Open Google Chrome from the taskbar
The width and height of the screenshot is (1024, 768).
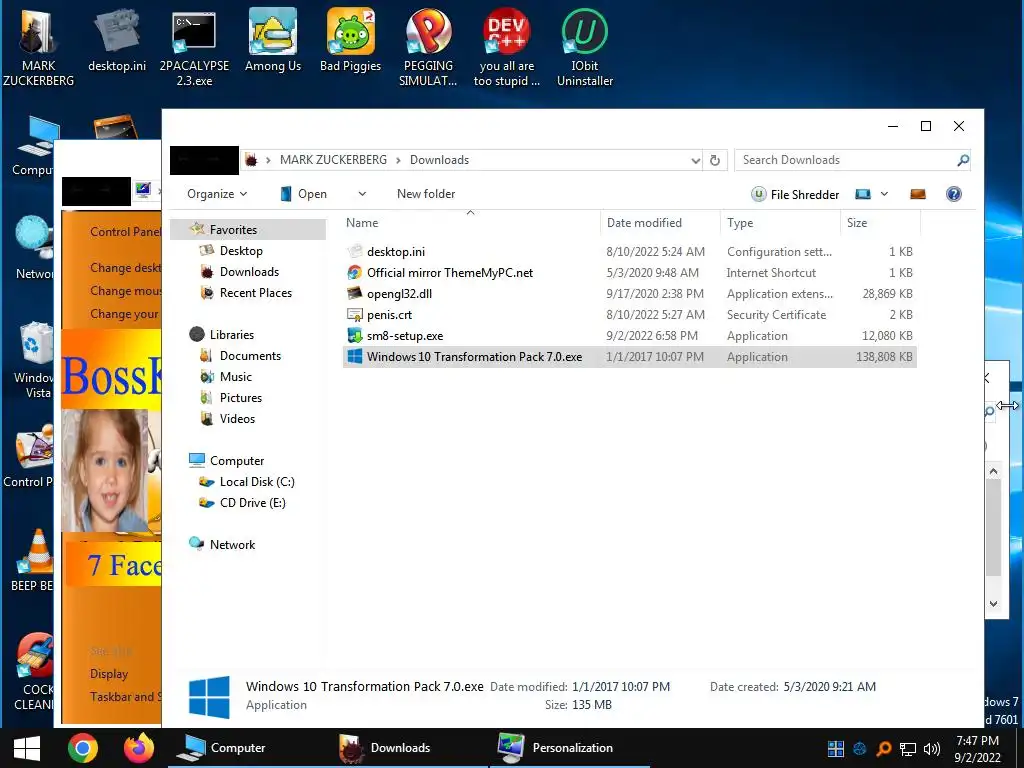pos(82,748)
